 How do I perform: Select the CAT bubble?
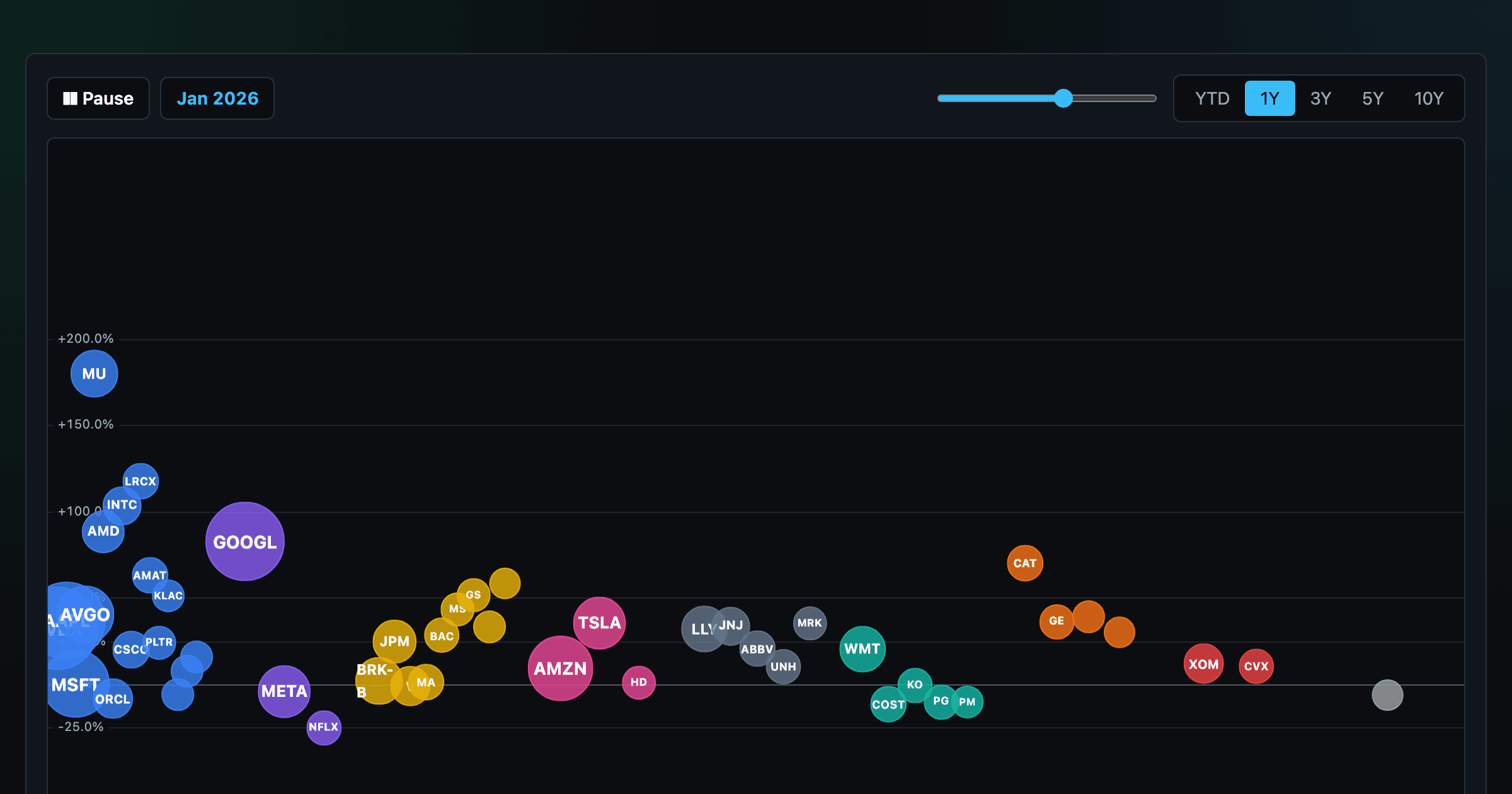(x=1025, y=563)
